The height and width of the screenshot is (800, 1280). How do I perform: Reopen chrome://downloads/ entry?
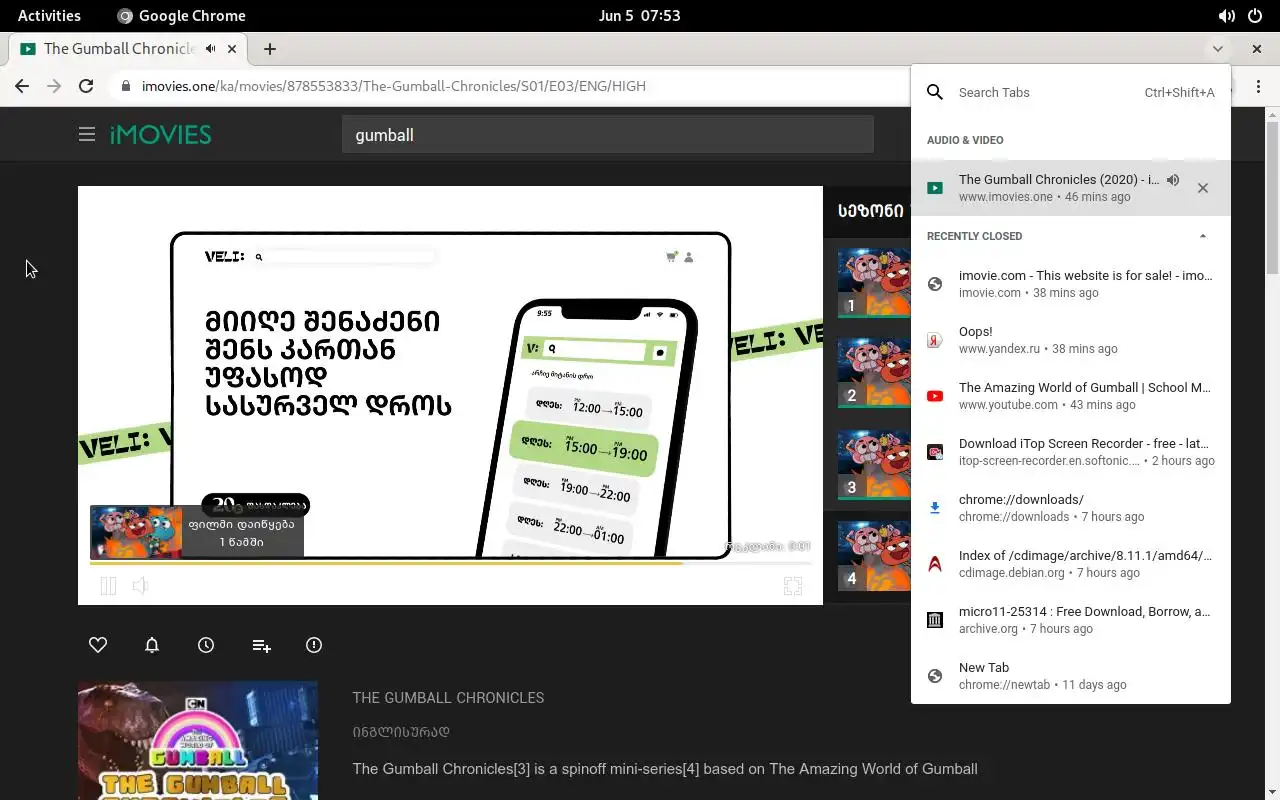click(1071, 508)
